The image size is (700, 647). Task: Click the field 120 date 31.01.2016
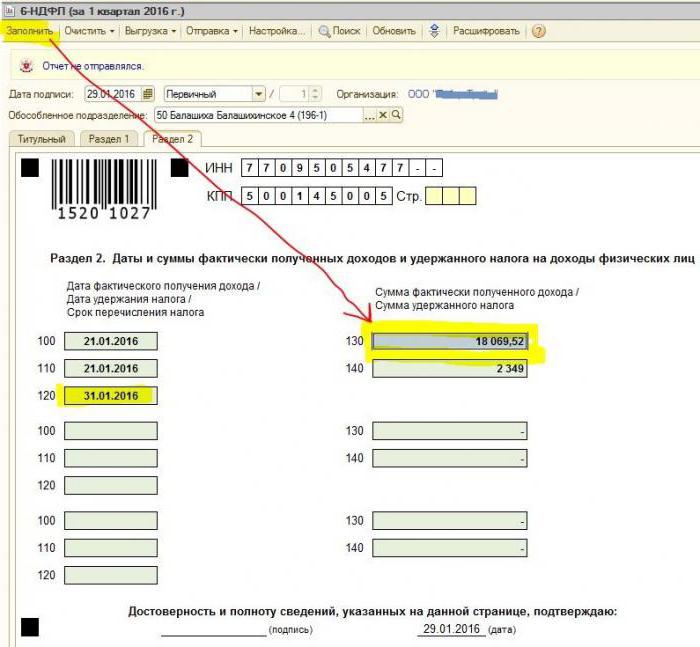pyautogui.click(x=110, y=396)
